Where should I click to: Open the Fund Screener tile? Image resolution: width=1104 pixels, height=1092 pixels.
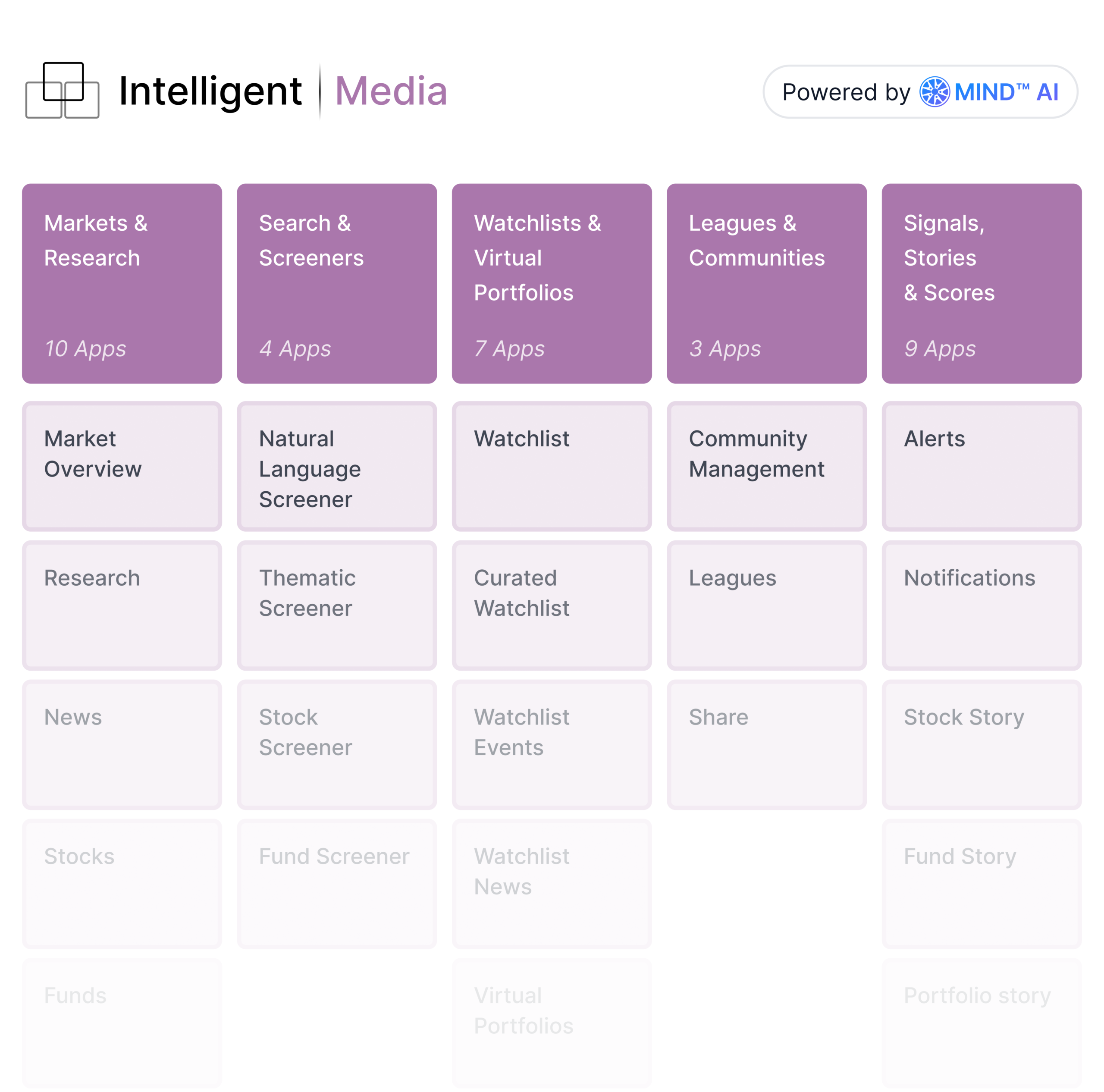pyautogui.click(x=336, y=883)
